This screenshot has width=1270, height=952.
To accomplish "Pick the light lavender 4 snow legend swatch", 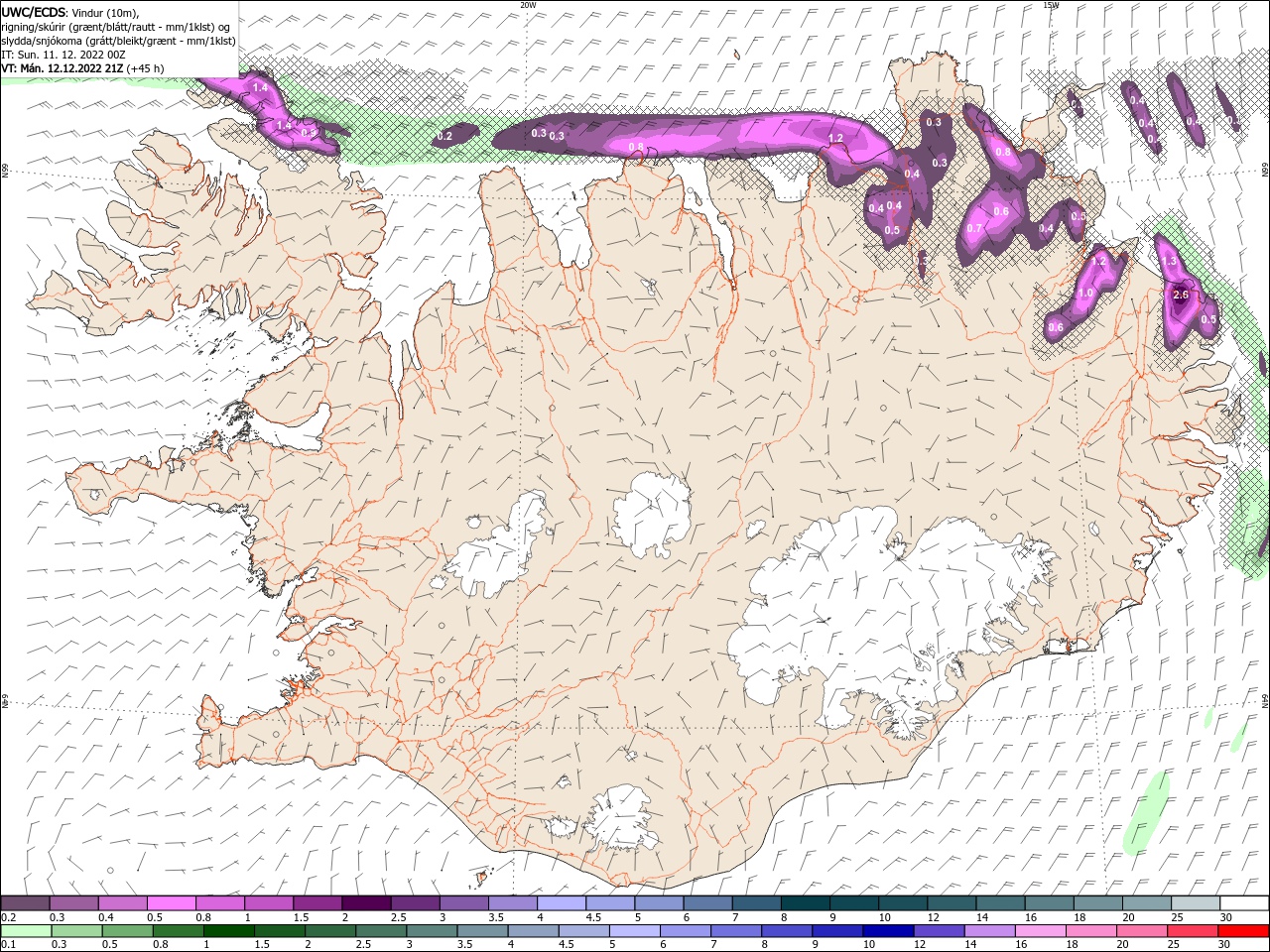I will [560, 902].
